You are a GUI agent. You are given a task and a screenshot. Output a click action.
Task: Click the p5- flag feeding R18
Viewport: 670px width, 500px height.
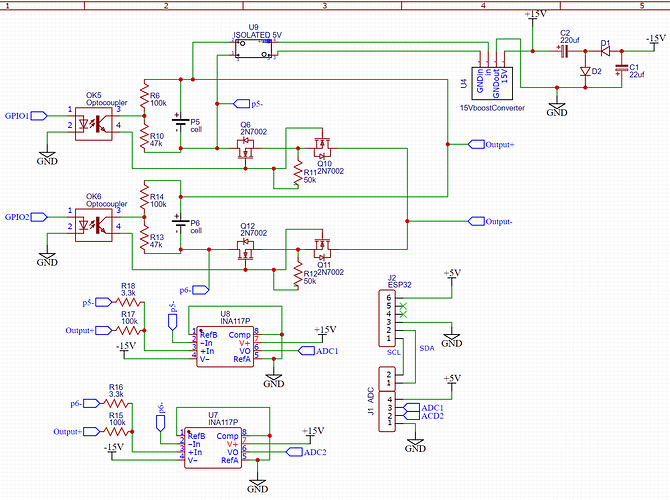point(104,303)
